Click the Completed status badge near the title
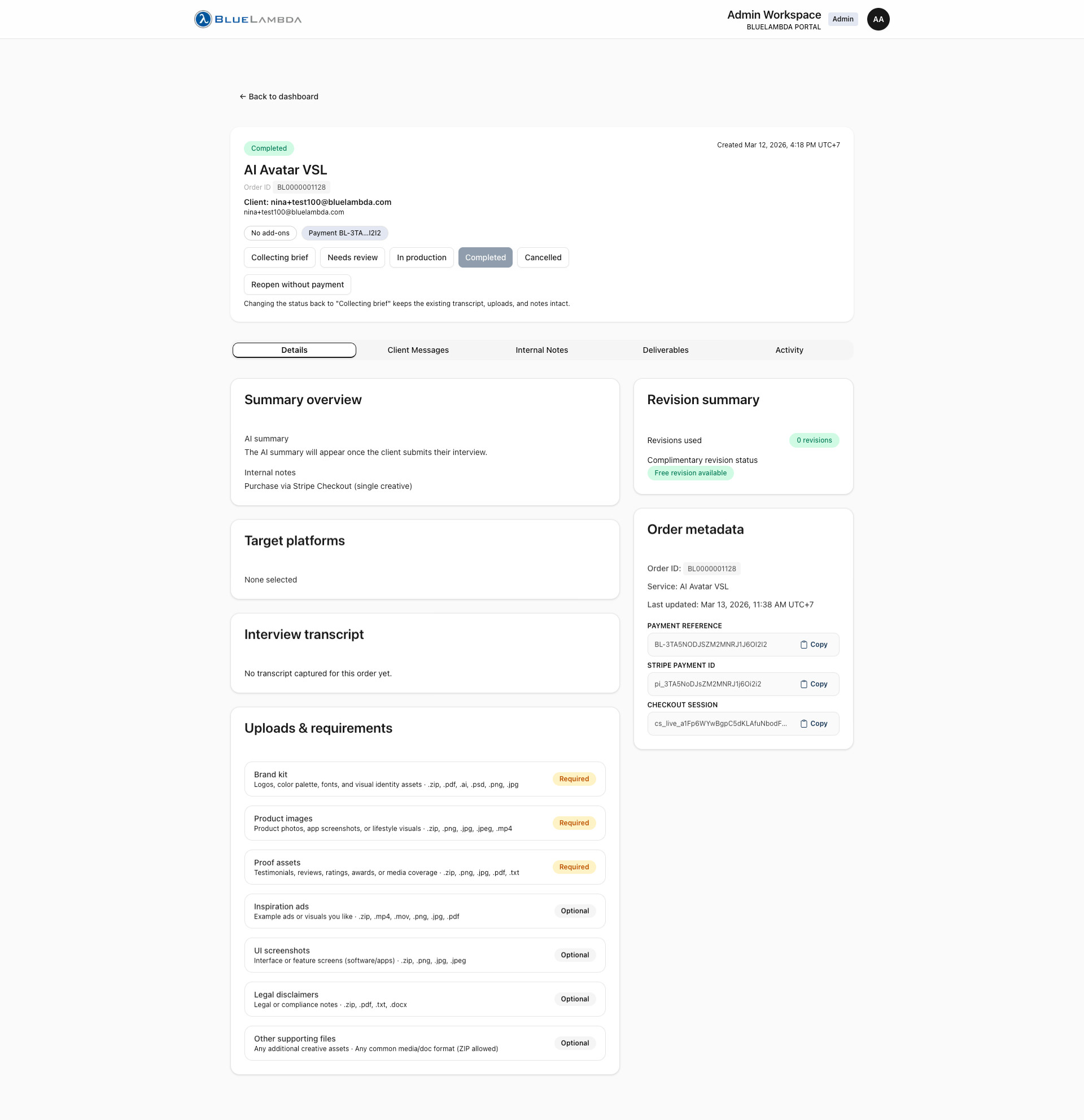 [x=269, y=148]
